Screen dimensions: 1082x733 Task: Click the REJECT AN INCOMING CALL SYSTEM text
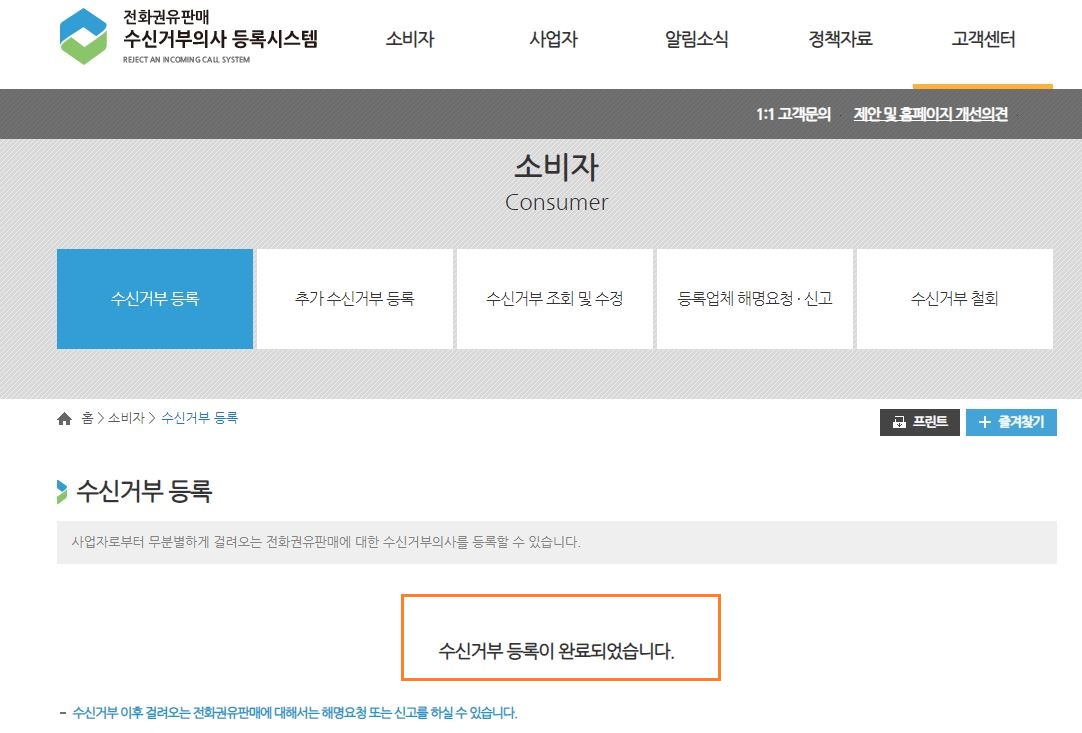click(186, 60)
